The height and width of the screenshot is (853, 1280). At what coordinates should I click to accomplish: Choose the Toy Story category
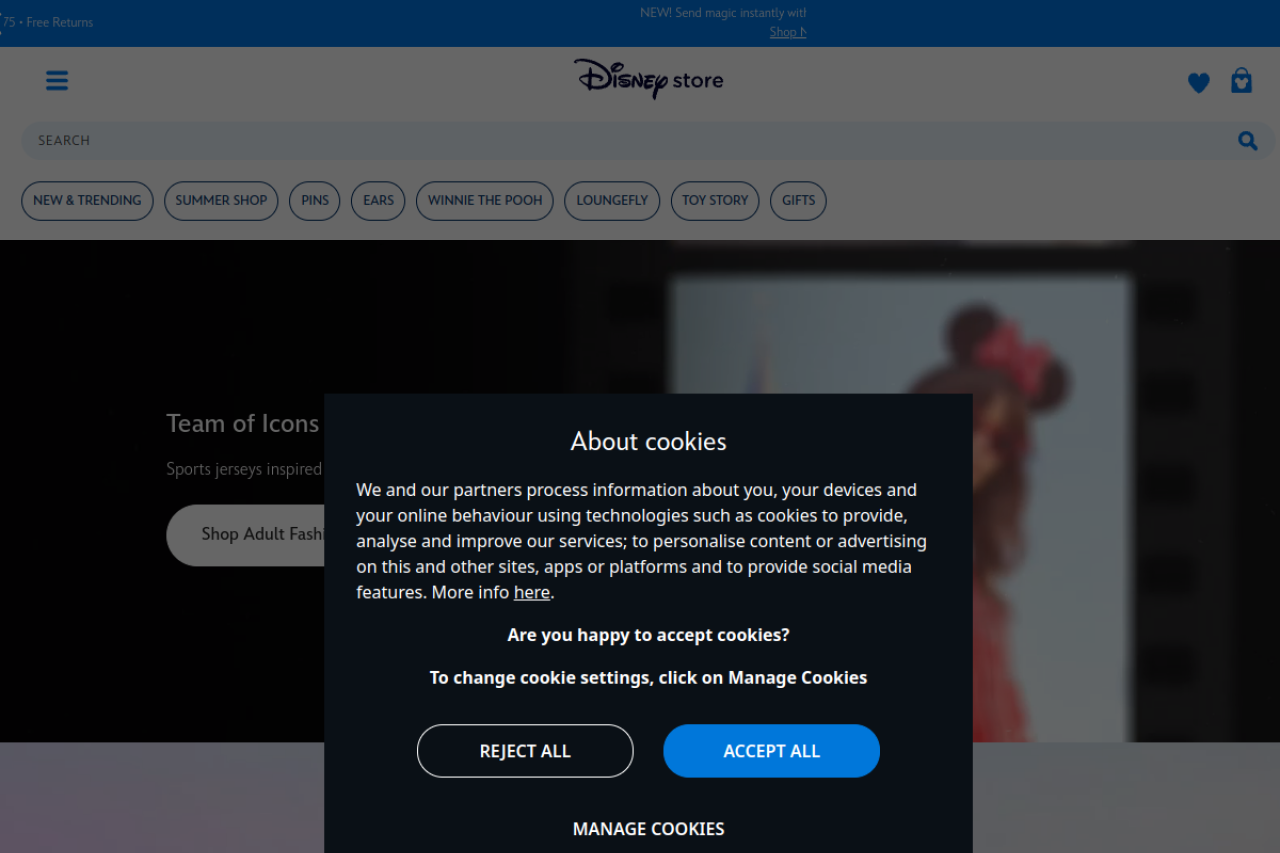click(715, 201)
